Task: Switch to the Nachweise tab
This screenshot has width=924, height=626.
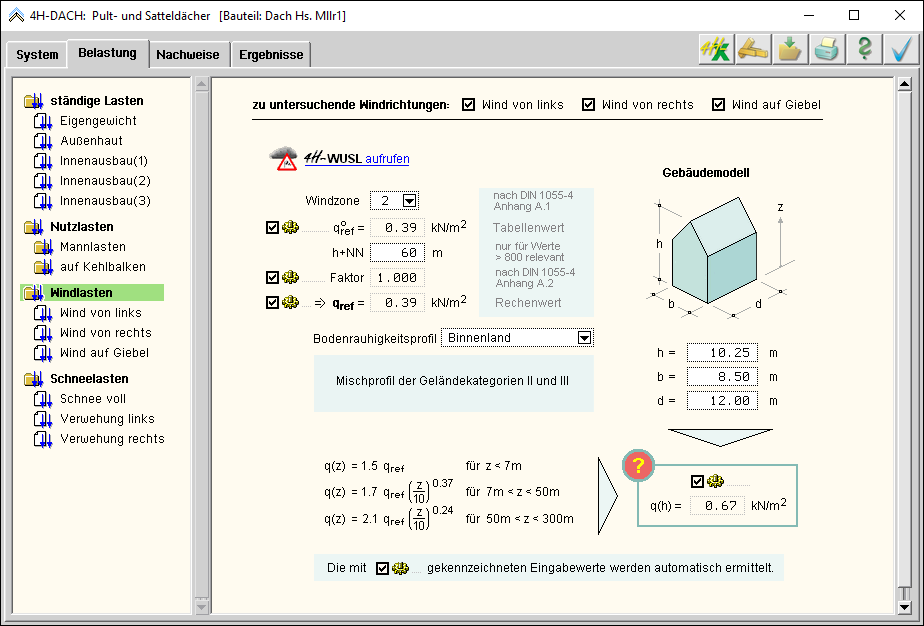Action: [x=187, y=55]
